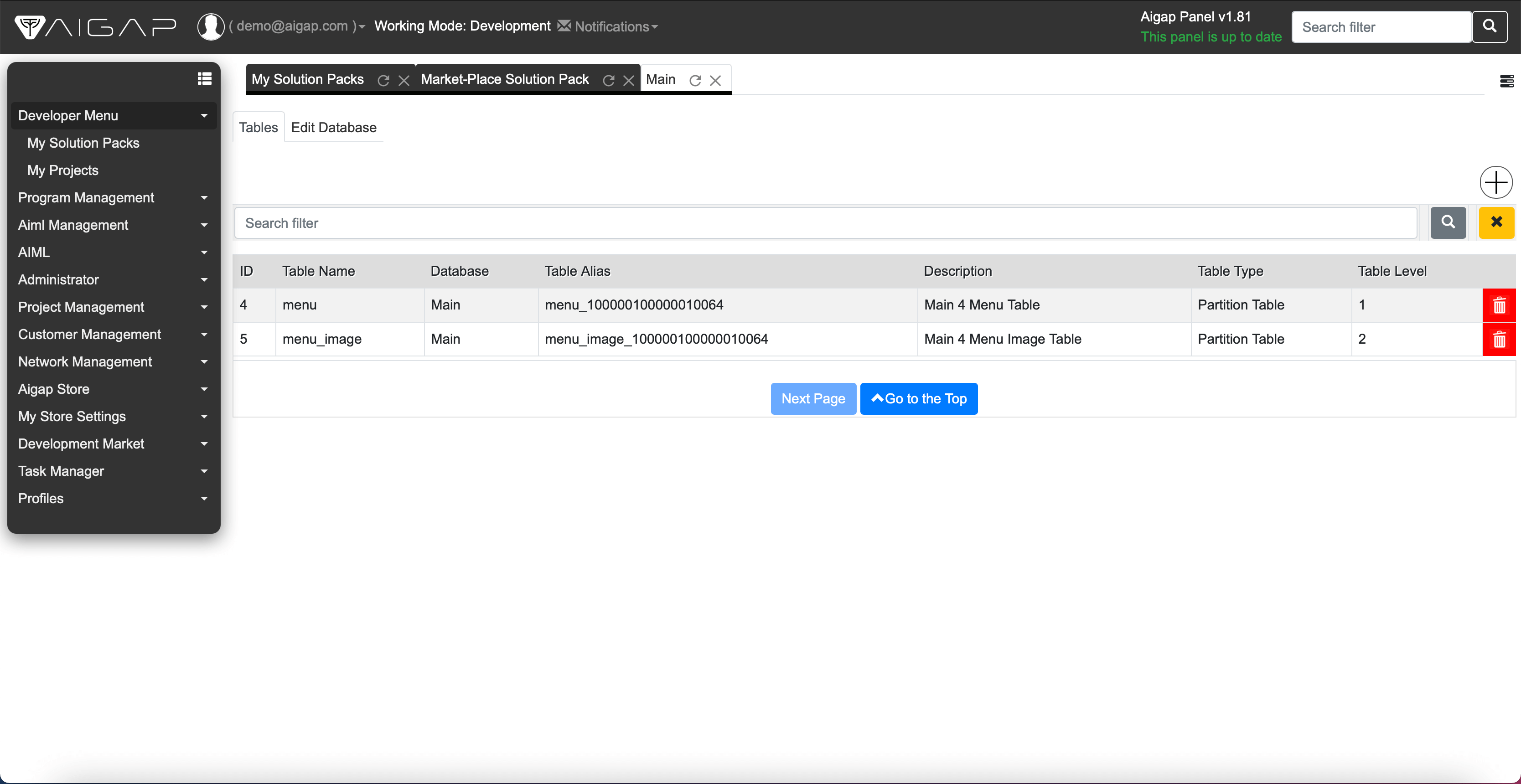Click the Notifications envelope icon
The height and width of the screenshot is (784, 1521).
[564, 26]
